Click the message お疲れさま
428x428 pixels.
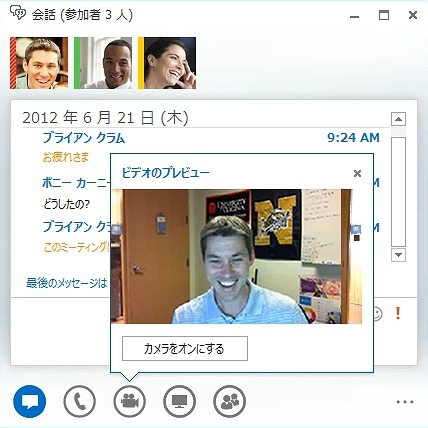pyautogui.click(x=66, y=157)
